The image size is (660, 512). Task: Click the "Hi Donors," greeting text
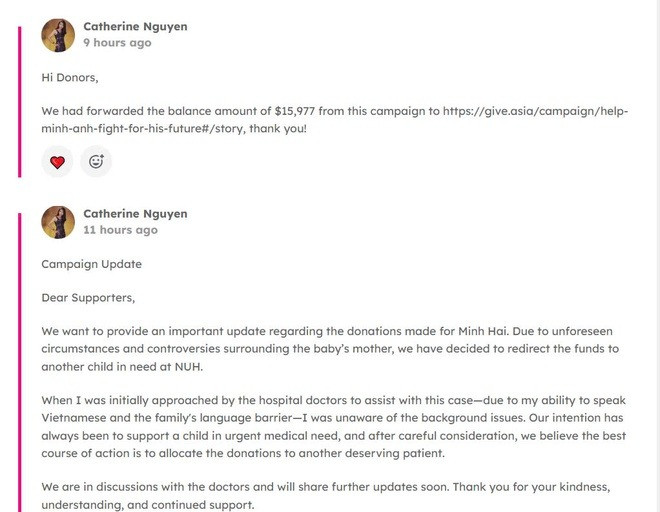[70, 77]
